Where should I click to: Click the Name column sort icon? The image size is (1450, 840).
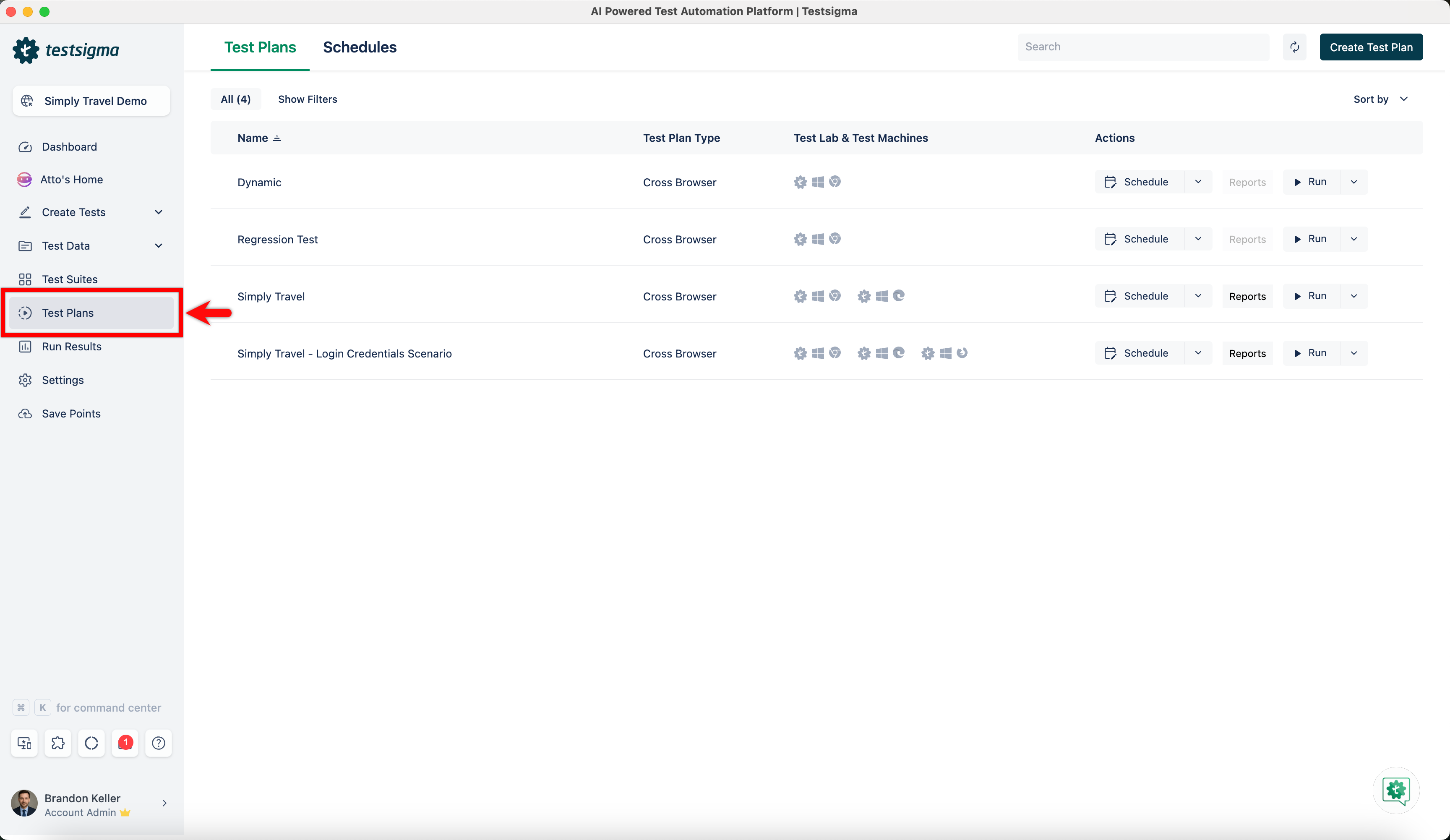pyautogui.click(x=277, y=138)
